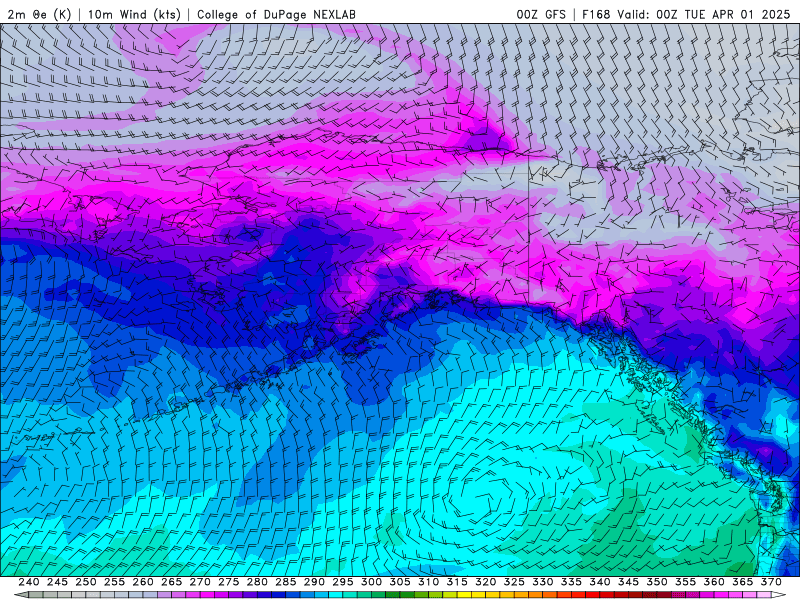Click the 260 color scale label
Image resolution: width=800 pixels, height=600 pixels.
143,582
